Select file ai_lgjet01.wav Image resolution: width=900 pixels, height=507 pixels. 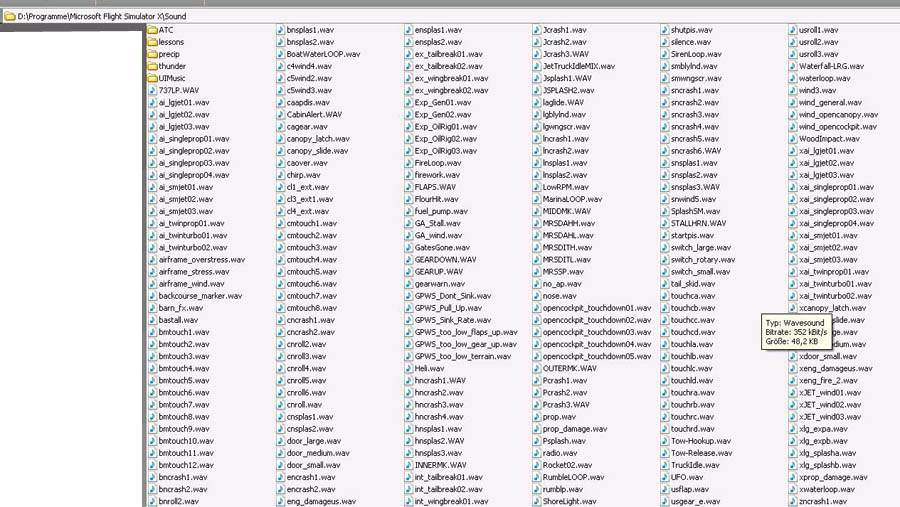[184, 102]
